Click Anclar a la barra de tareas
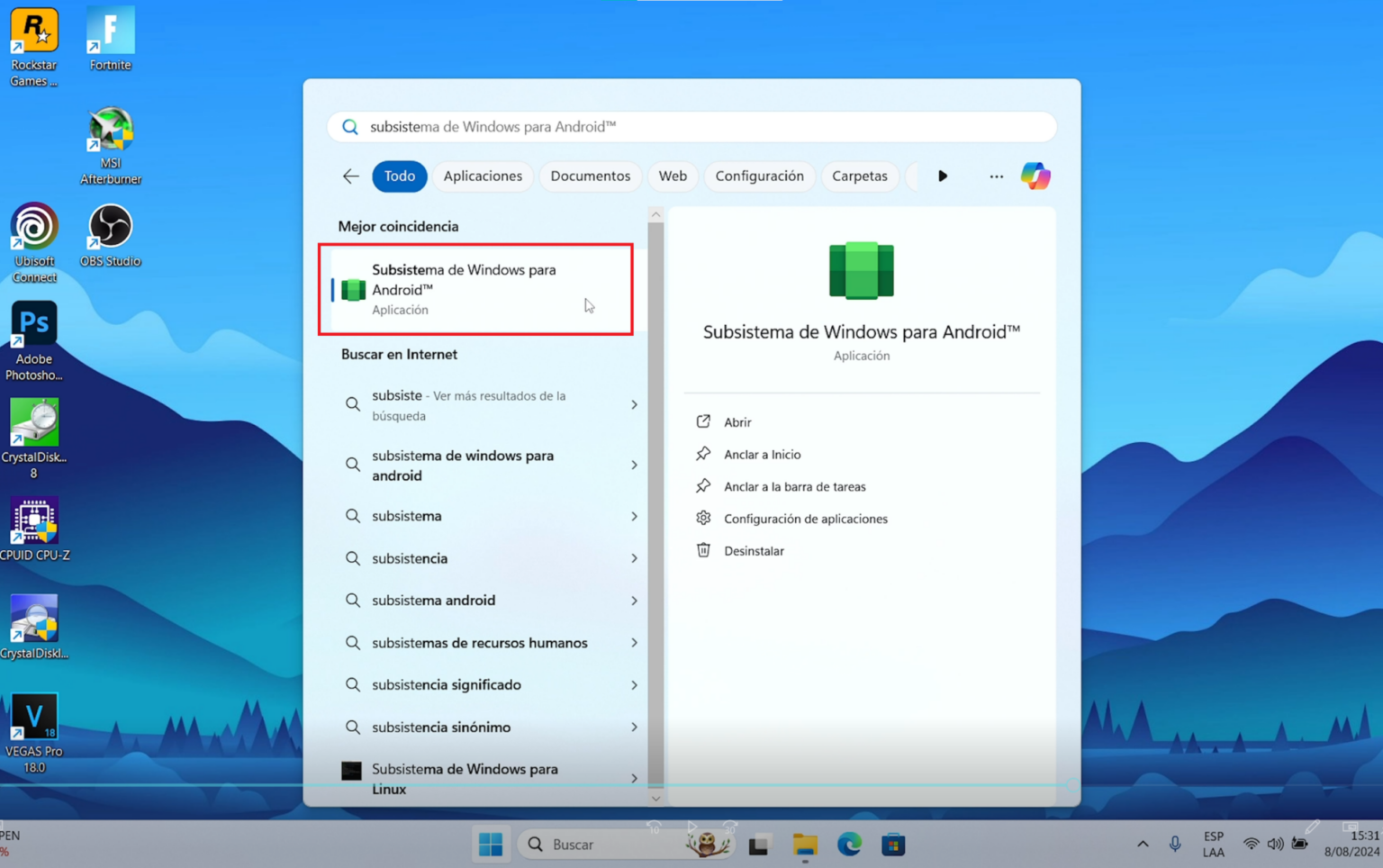This screenshot has width=1383, height=868. (x=795, y=486)
